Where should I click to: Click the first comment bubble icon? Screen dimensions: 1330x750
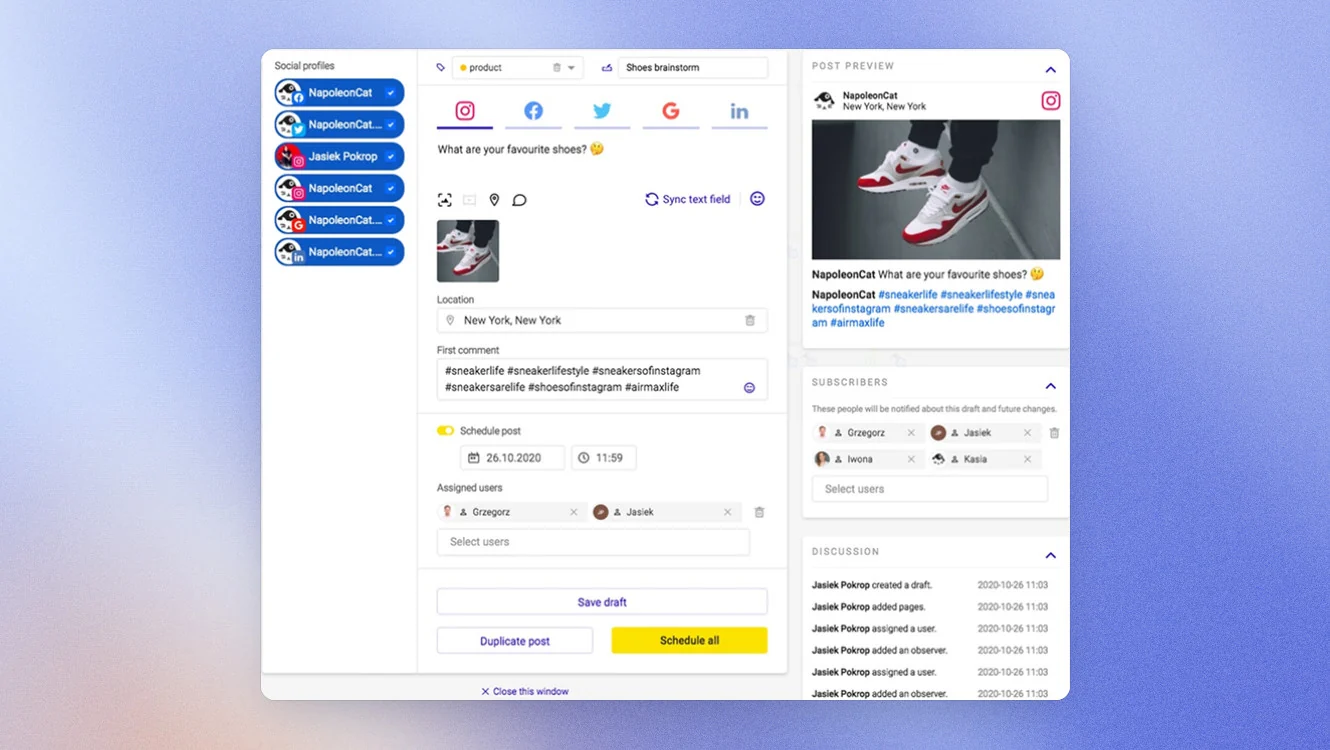tap(519, 200)
